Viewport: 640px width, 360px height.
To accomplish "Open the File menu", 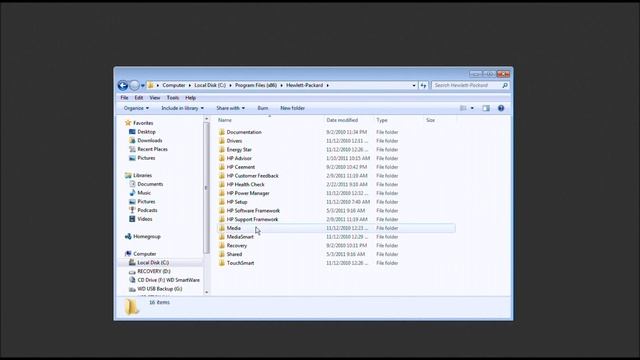I will [x=124, y=98].
